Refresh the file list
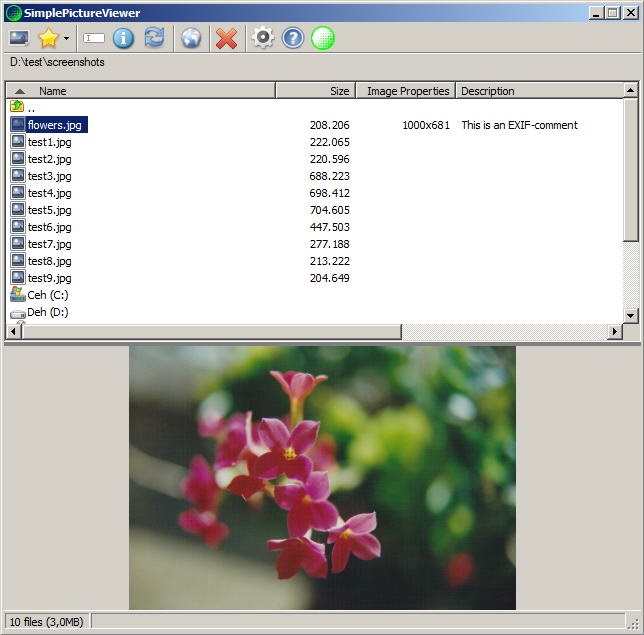 pos(154,38)
